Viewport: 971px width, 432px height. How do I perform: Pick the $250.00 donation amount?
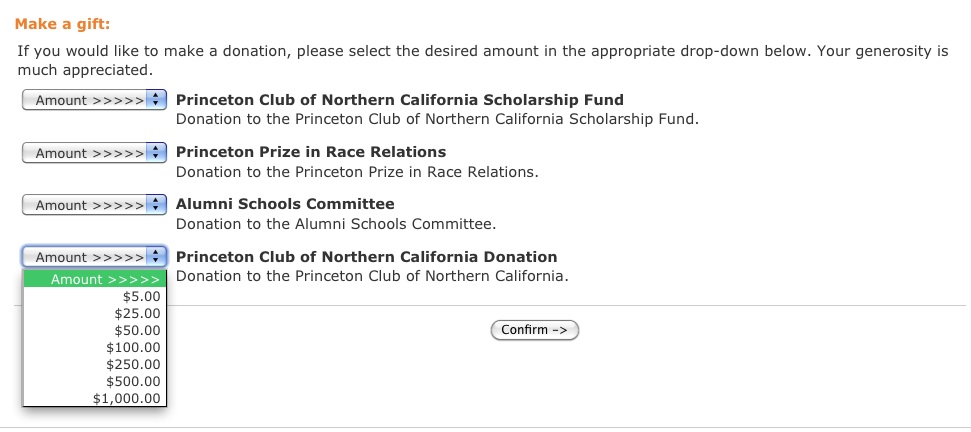tap(95, 365)
